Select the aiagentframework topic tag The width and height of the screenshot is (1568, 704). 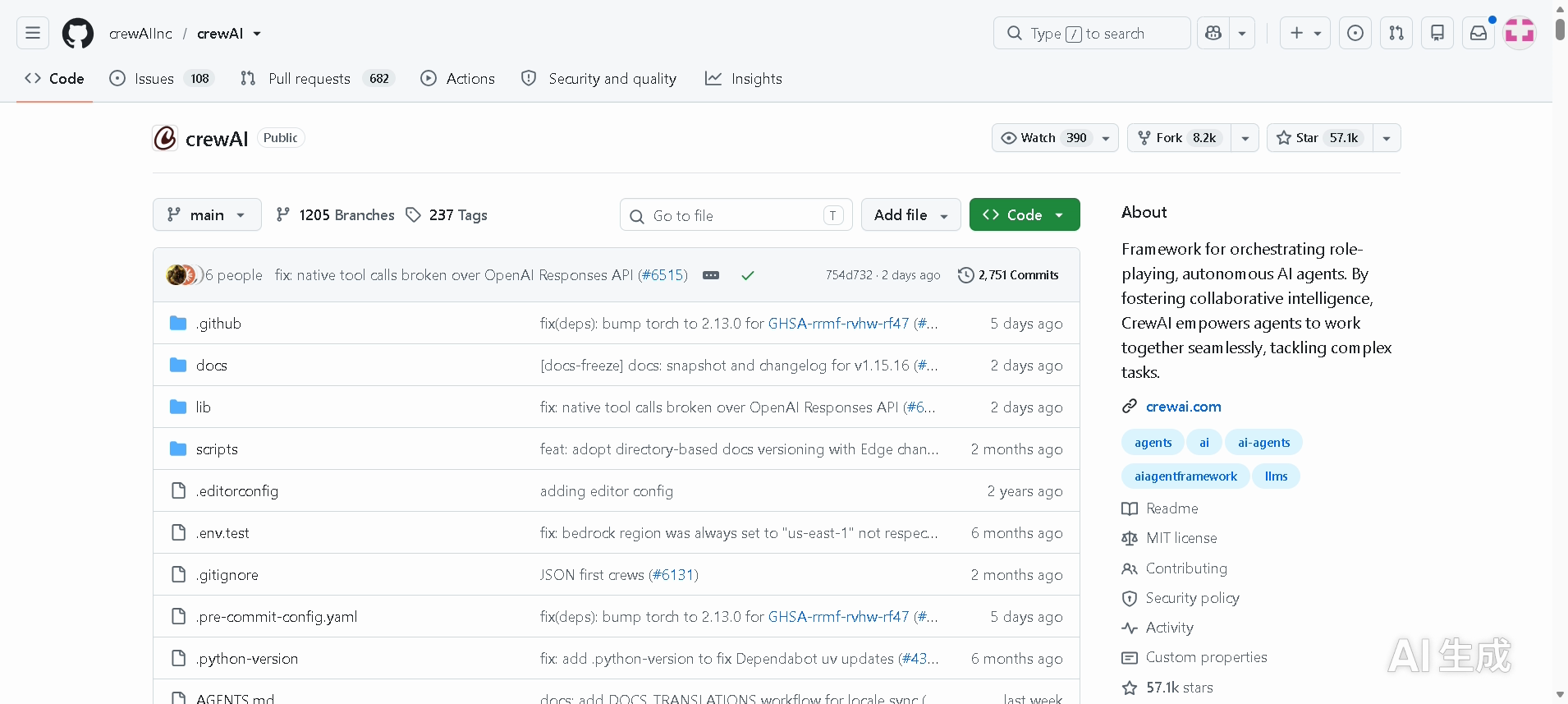(1185, 476)
